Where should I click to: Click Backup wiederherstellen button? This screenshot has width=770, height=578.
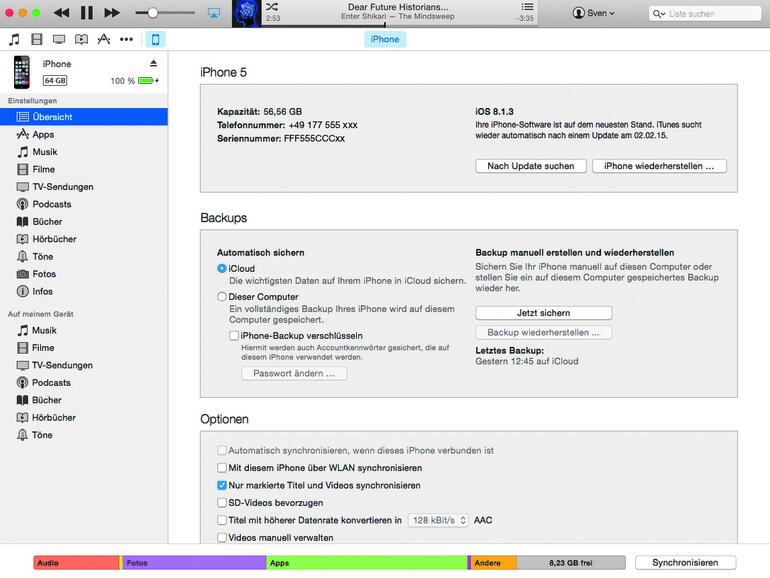coord(544,332)
